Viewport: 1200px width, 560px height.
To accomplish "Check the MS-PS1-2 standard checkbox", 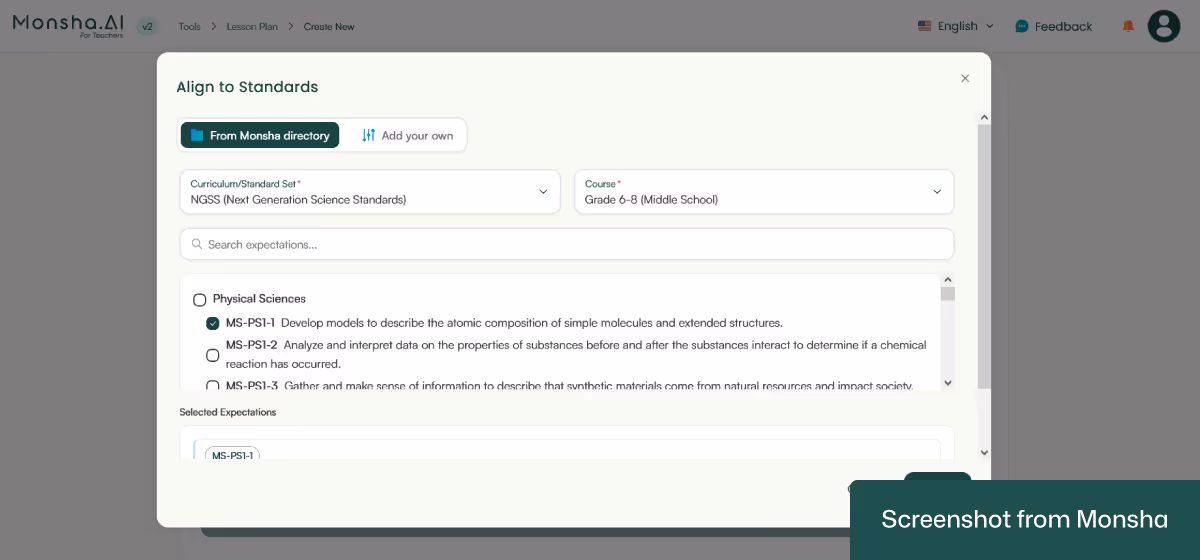I will click(213, 355).
